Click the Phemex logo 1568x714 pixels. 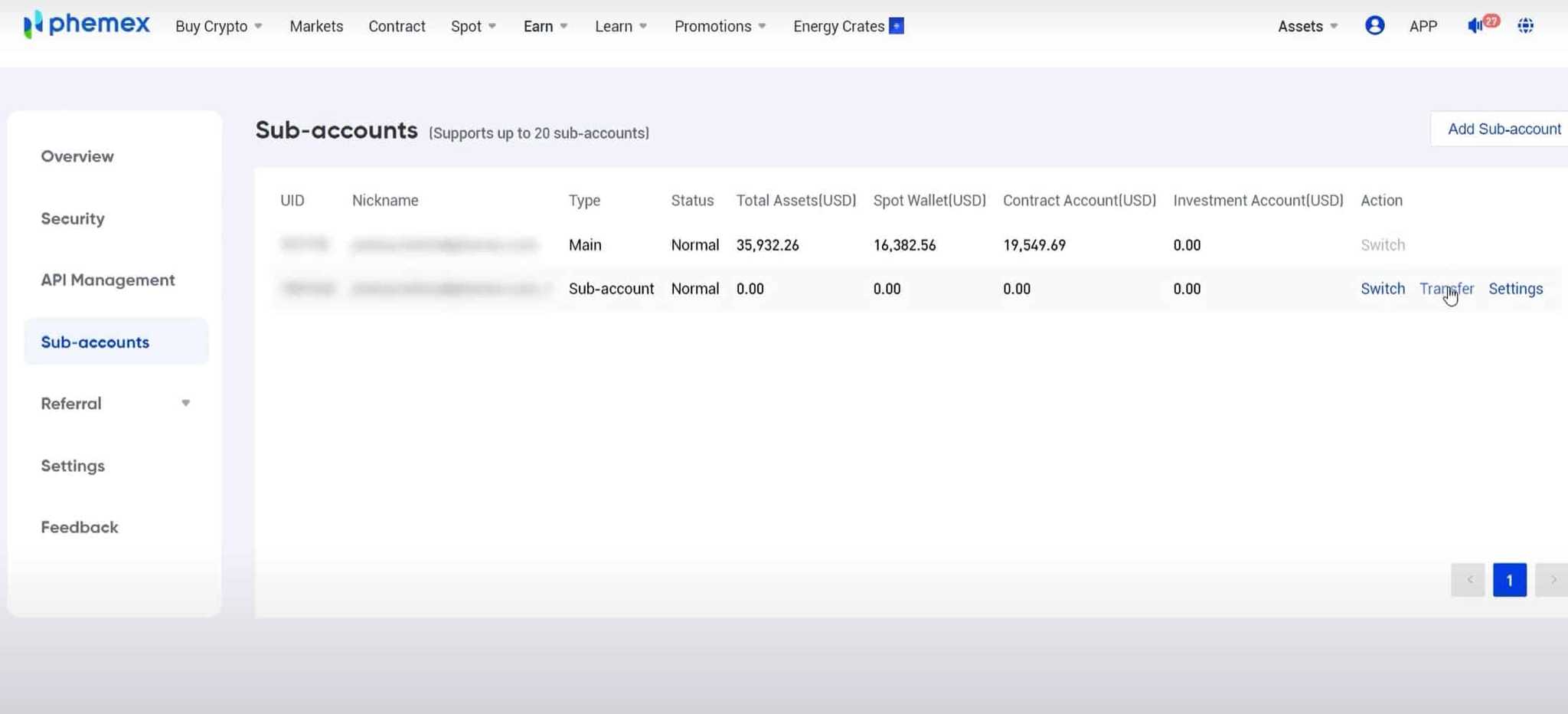click(87, 25)
